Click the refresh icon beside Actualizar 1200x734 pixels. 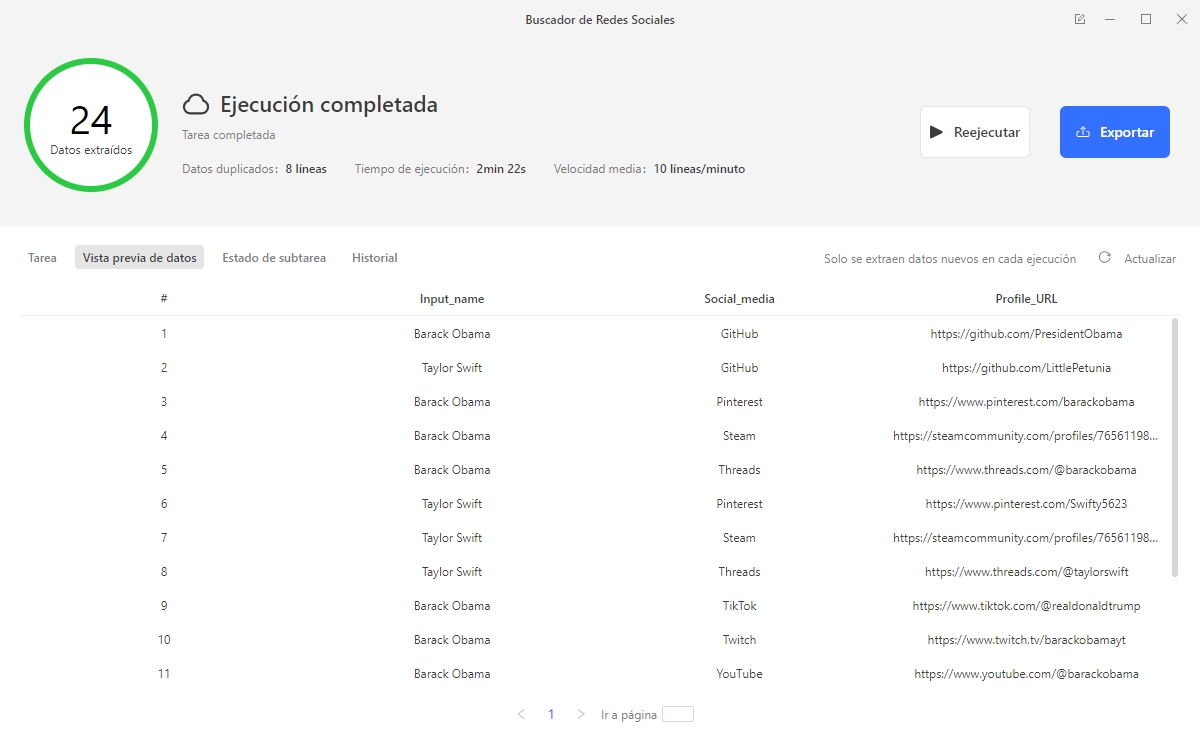point(1105,258)
